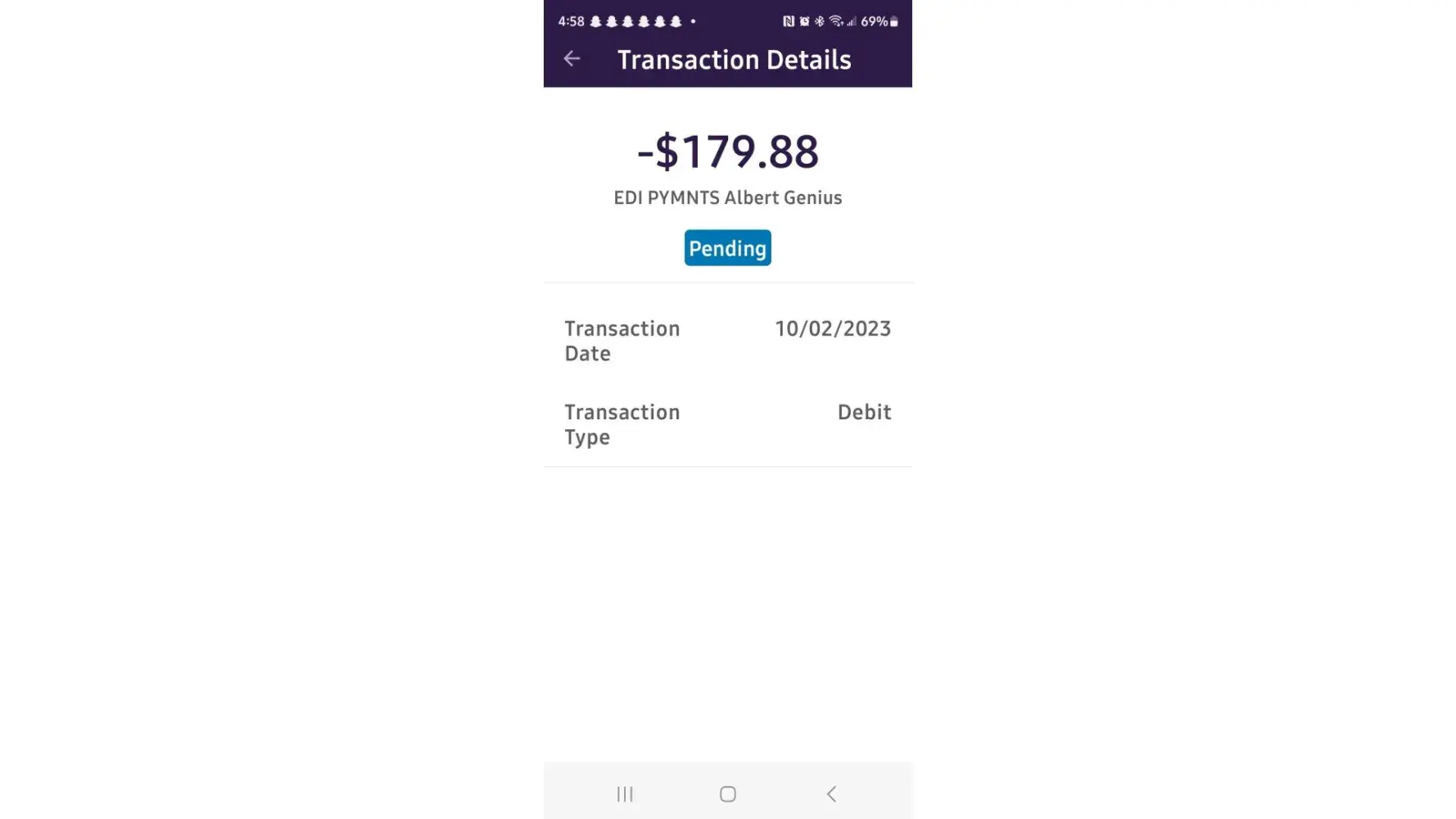Tap the NFC status bar icon
1456x819 pixels.
tap(789, 21)
